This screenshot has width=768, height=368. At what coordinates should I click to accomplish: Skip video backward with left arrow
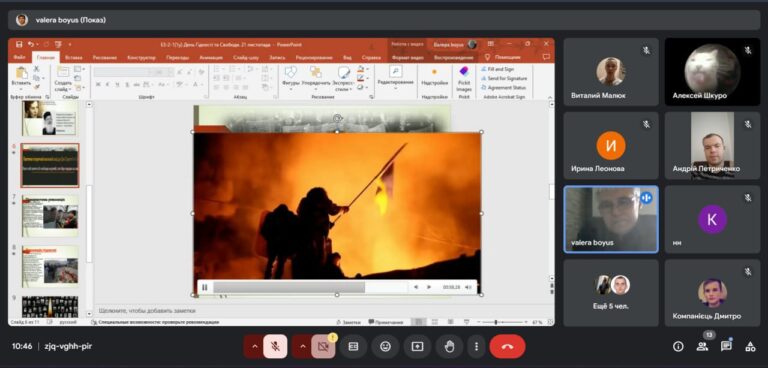pos(416,287)
